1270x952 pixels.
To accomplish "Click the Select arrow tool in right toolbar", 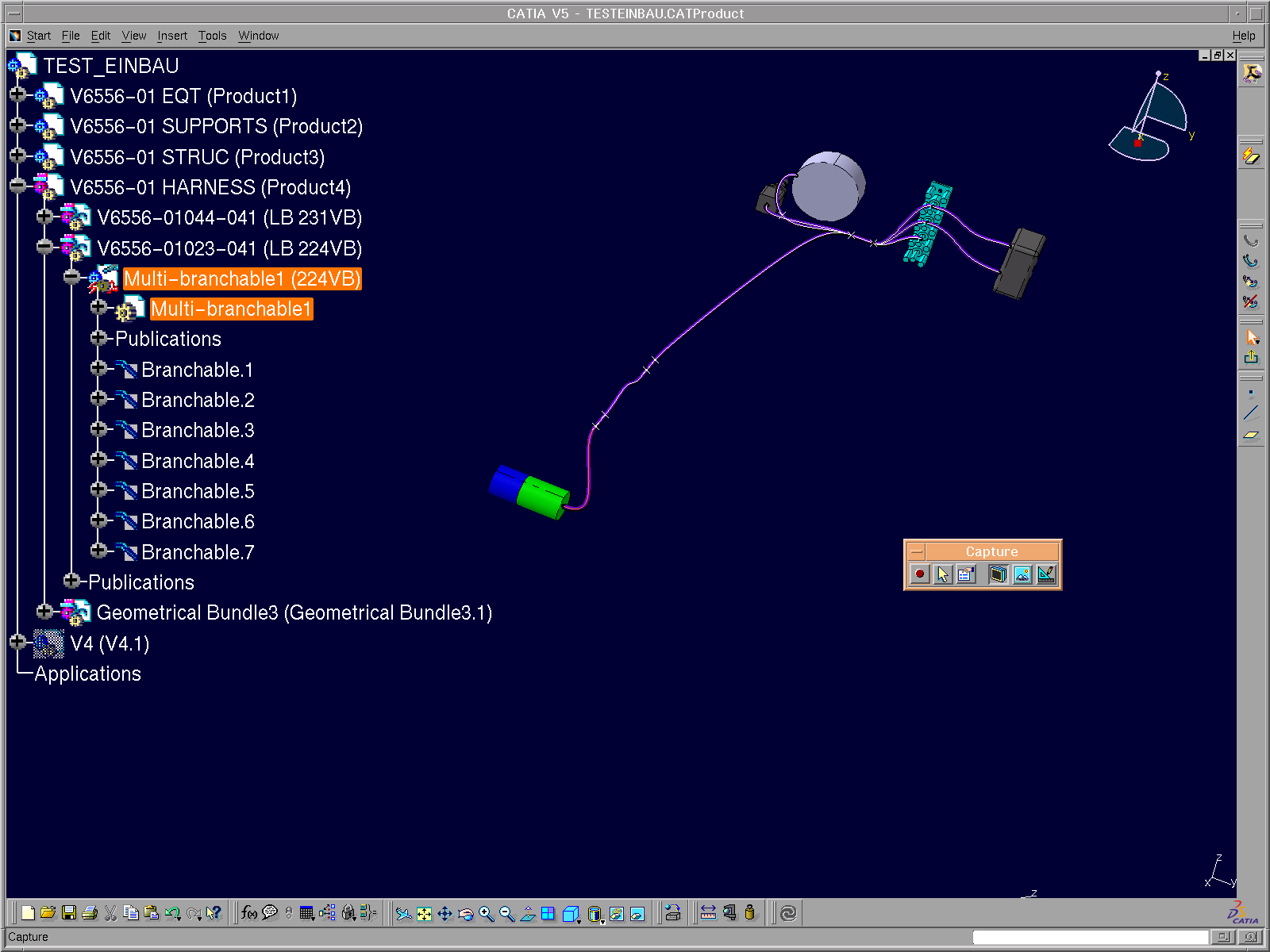I will (x=1252, y=337).
